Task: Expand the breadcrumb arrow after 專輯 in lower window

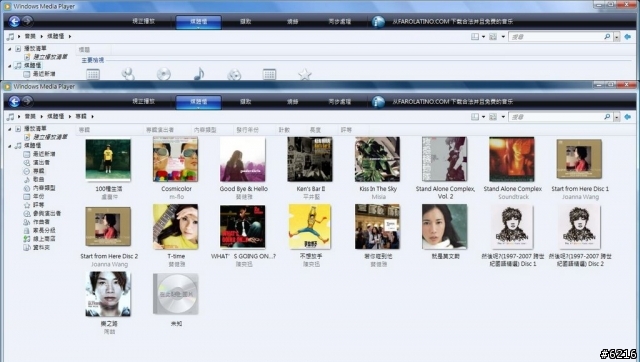Action: pyautogui.click(x=93, y=117)
